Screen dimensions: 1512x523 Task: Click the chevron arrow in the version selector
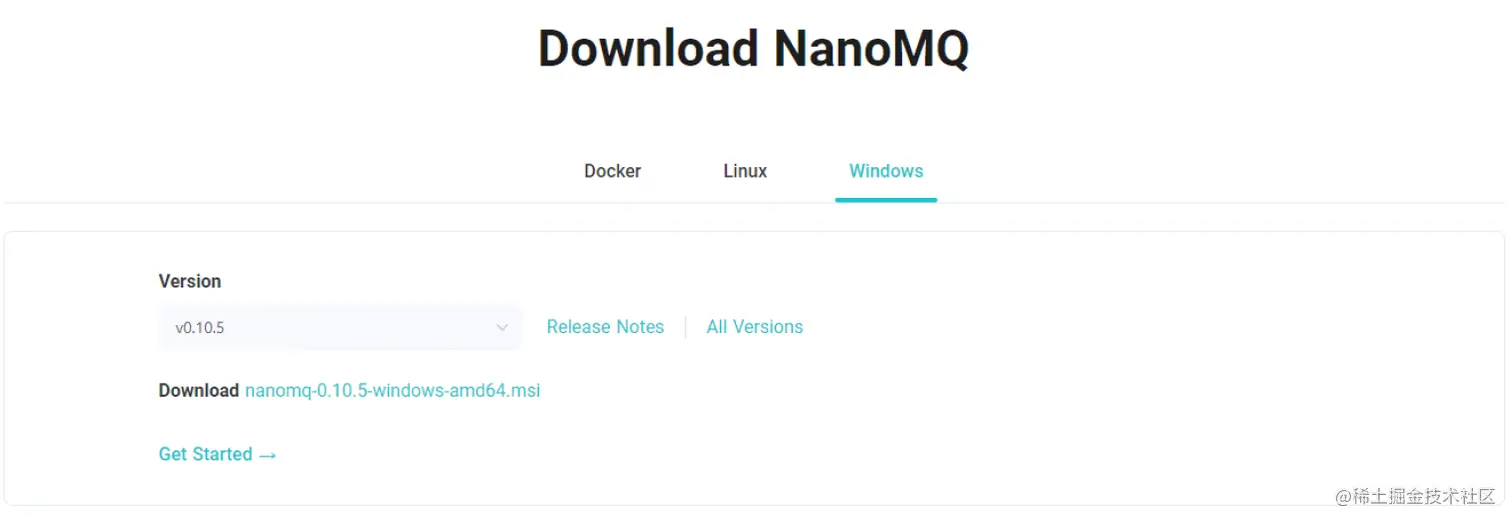tap(503, 327)
